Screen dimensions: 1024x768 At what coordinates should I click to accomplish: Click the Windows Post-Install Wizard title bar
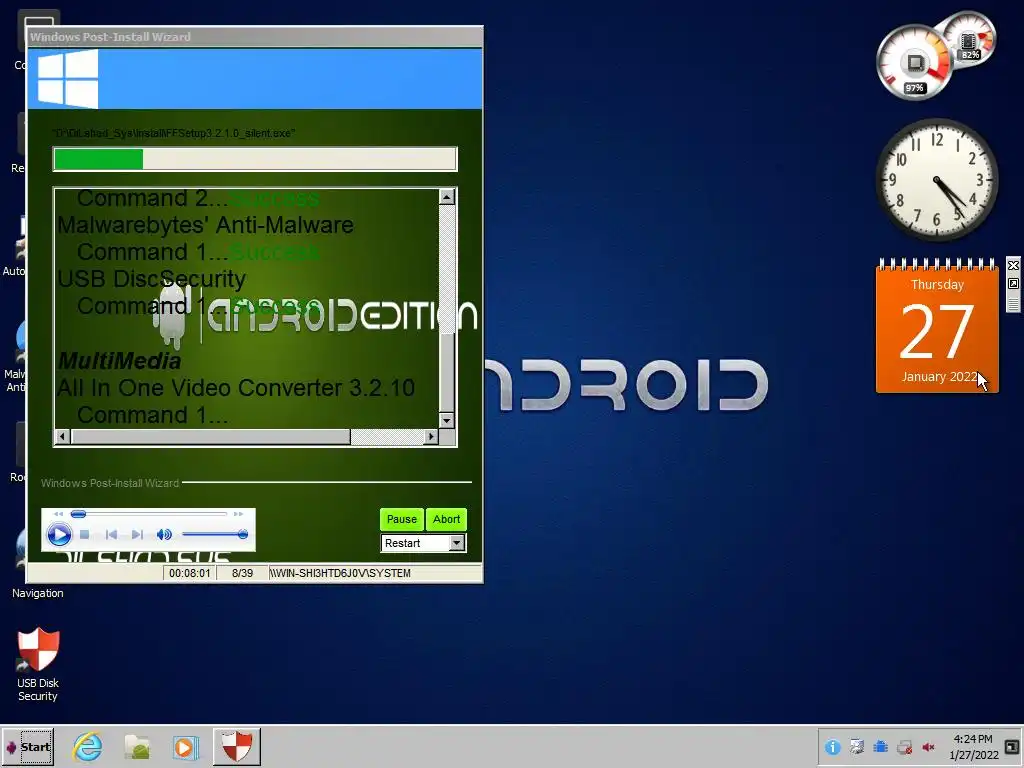coord(255,37)
